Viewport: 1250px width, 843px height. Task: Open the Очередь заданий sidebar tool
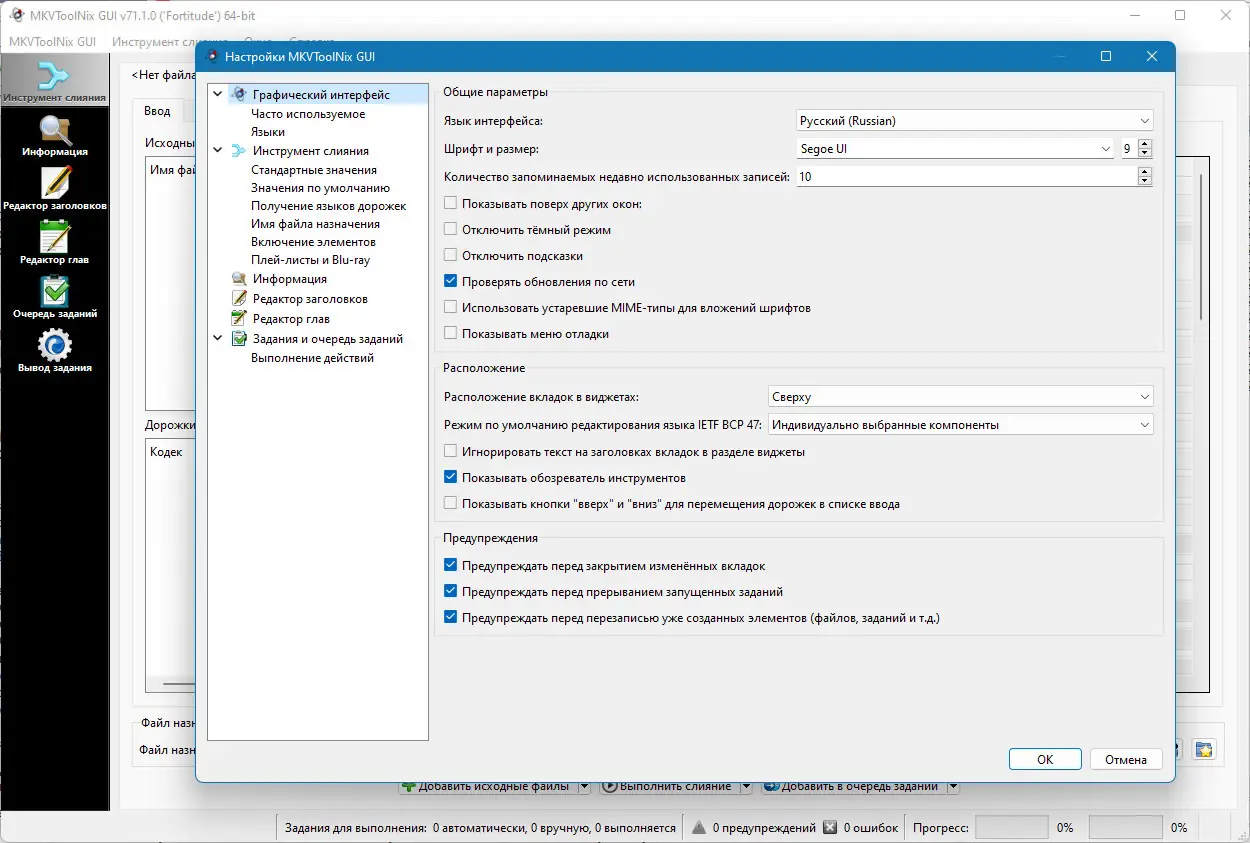pyautogui.click(x=54, y=298)
